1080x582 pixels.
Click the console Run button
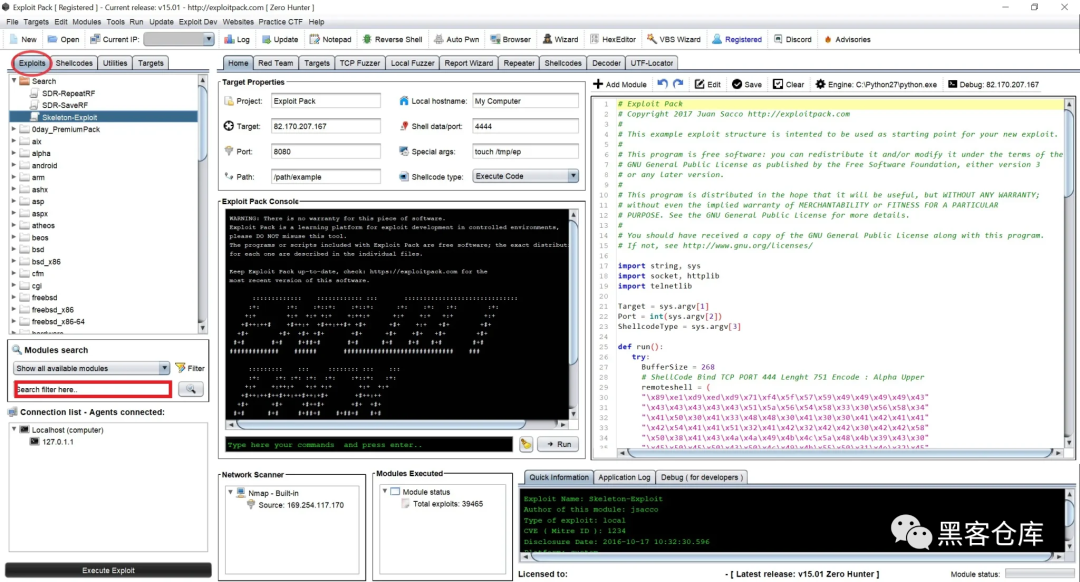[559, 444]
